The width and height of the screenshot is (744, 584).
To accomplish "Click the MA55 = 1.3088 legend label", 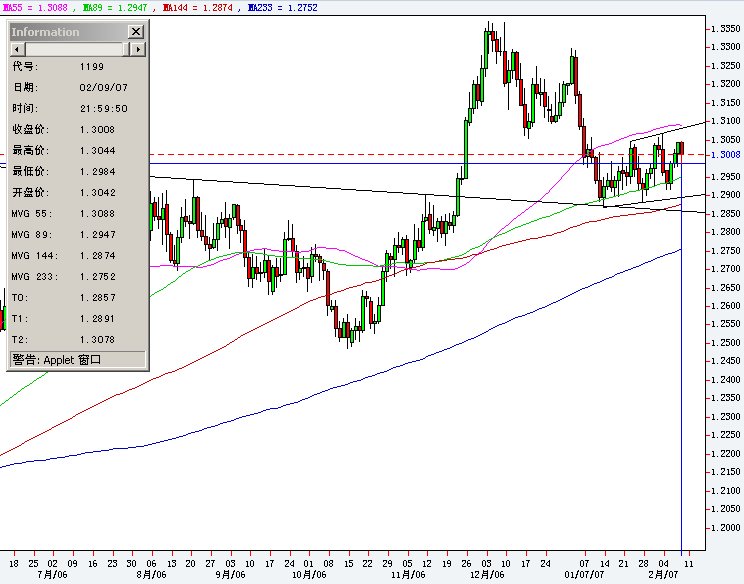I will pyautogui.click(x=35, y=8).
